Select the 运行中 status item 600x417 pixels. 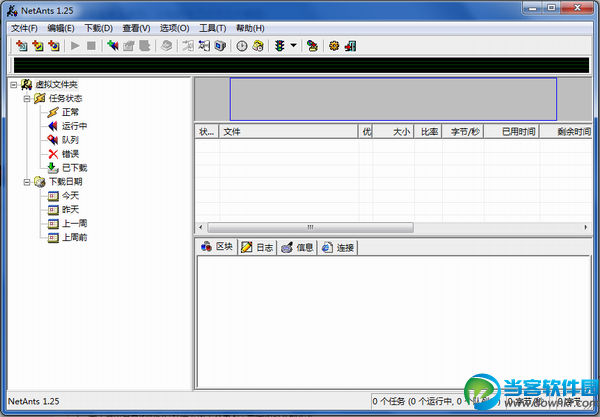click(x=74, y=126)
